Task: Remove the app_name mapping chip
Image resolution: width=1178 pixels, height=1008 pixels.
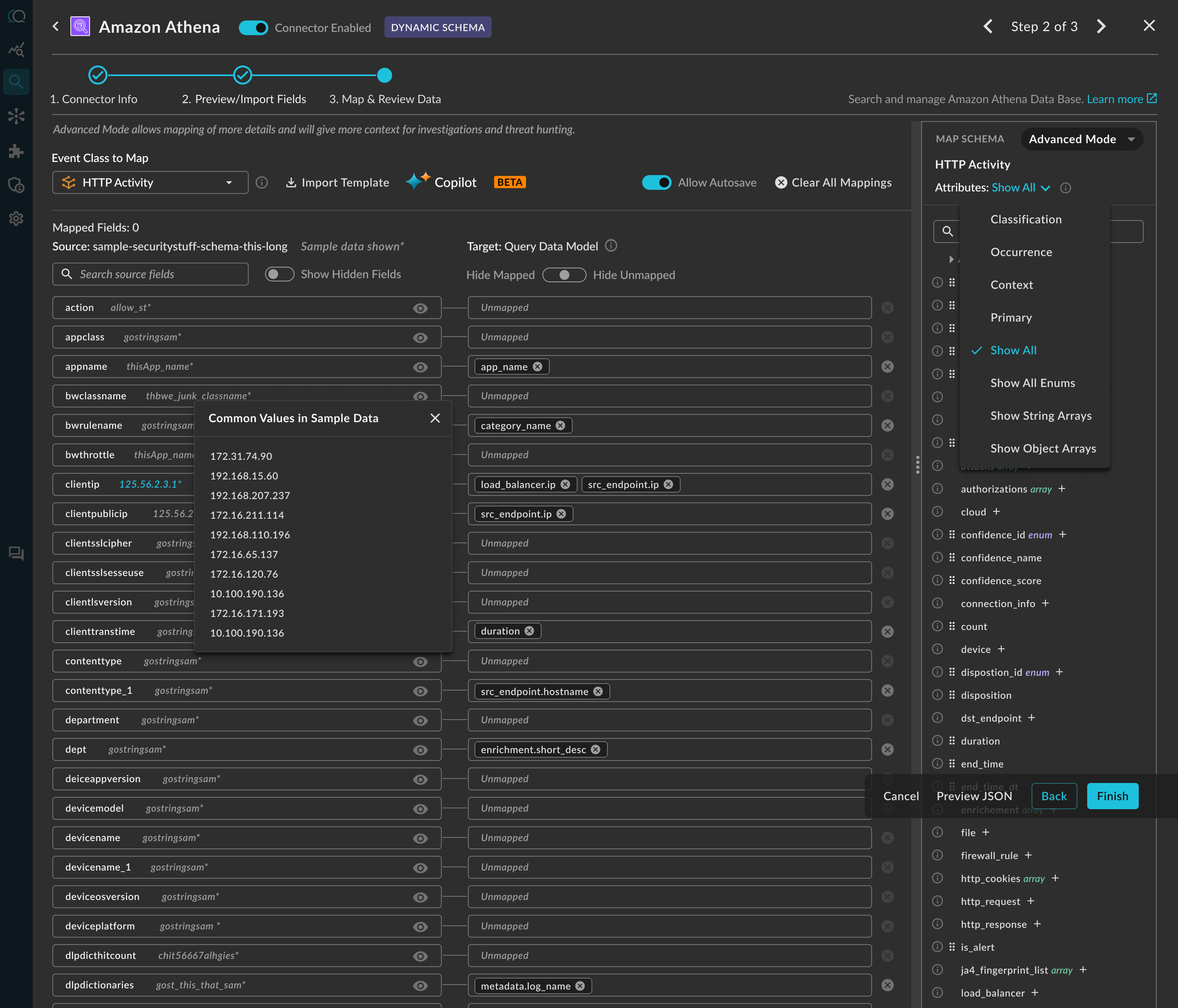Action: point(537,367)
